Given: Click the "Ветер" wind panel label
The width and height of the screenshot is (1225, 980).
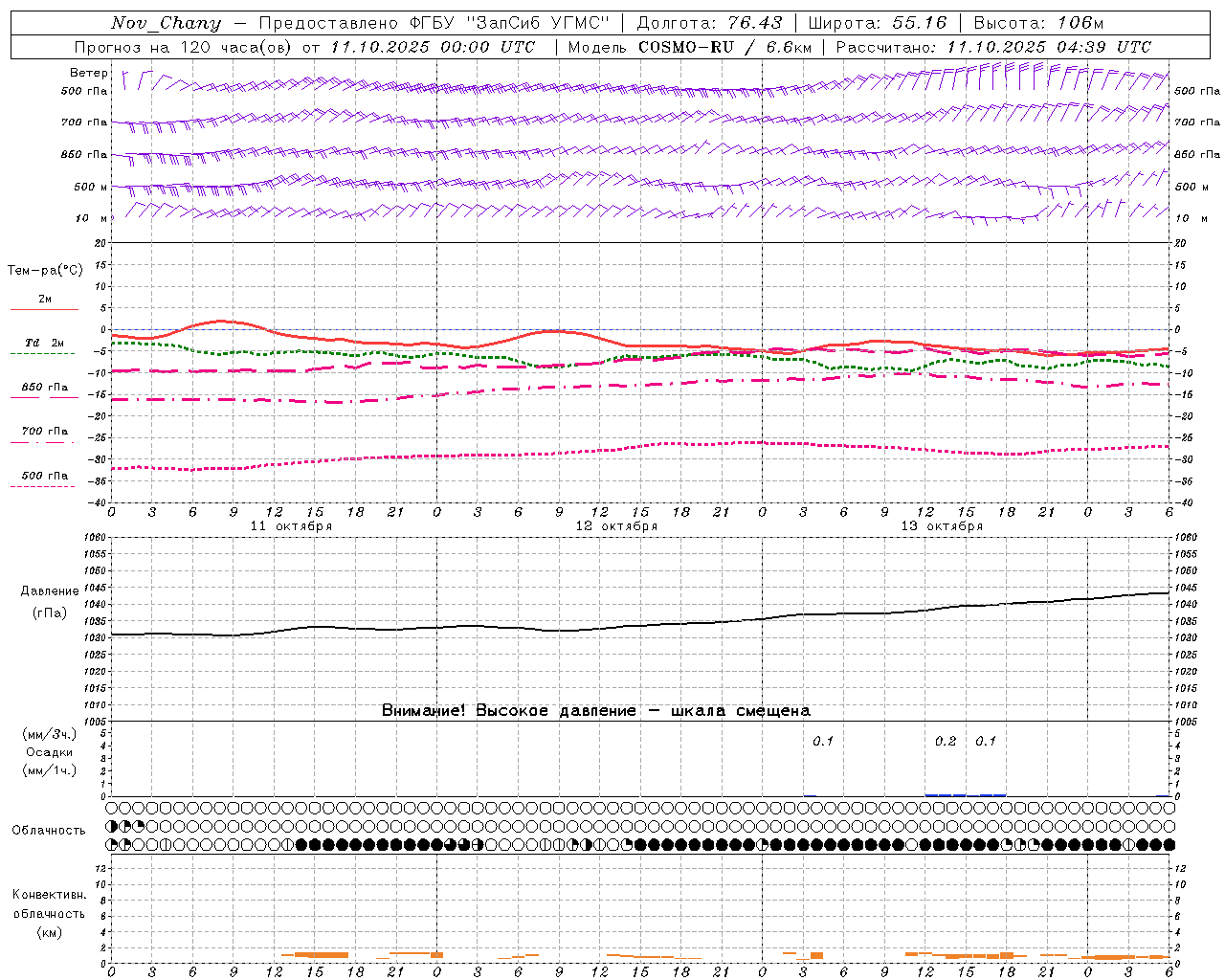Looking at the screenshot, I should (88, 73).
